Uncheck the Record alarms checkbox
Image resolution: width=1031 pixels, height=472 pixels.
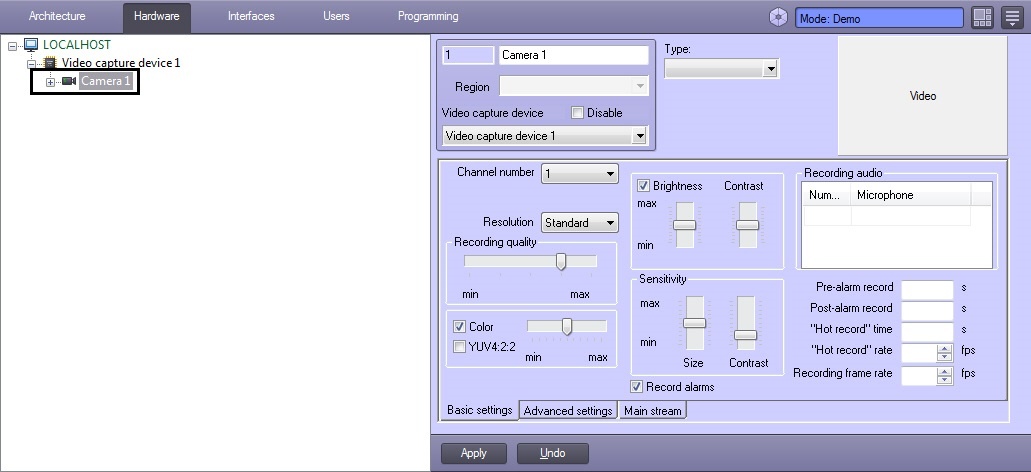tap(636, 387)
